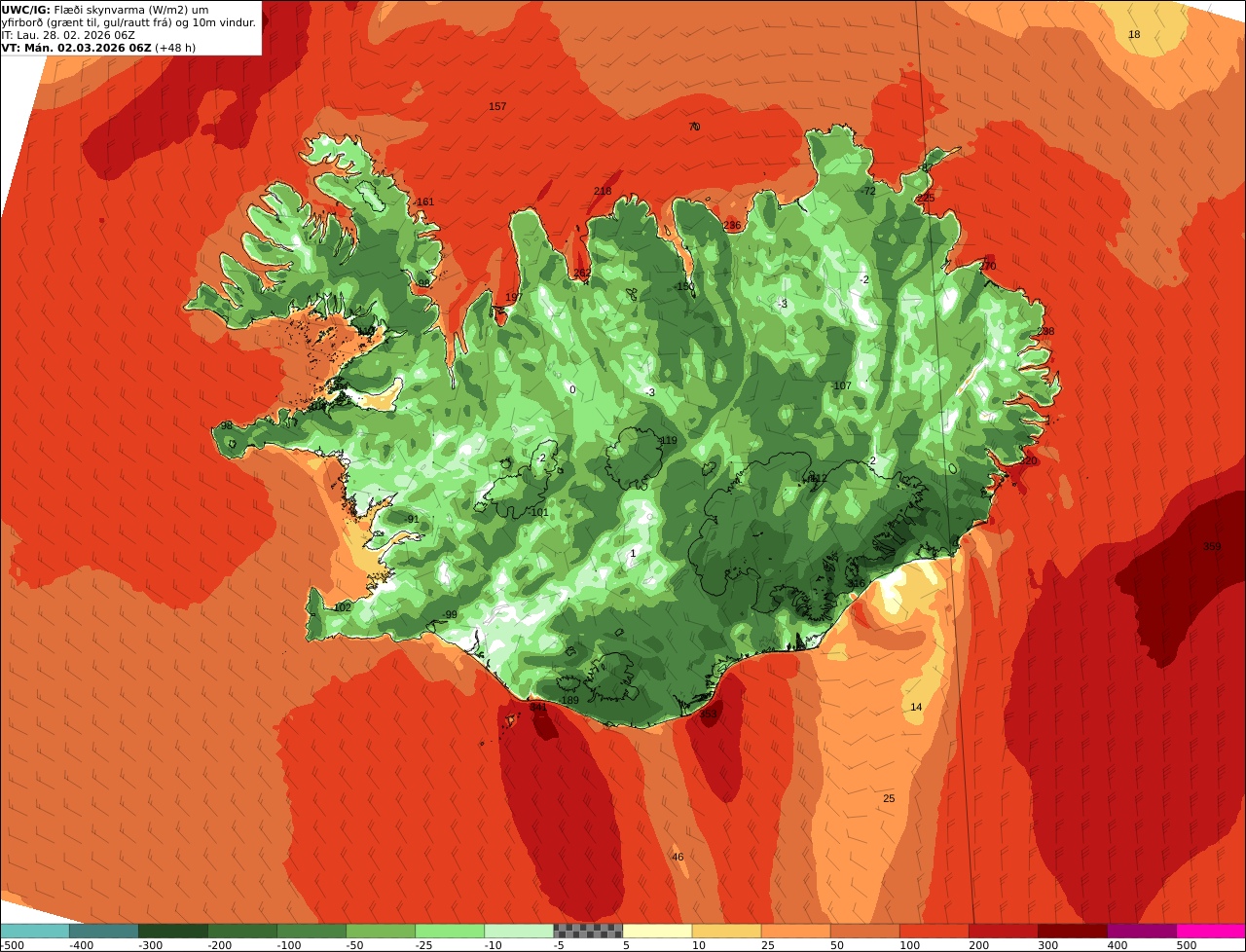
Task: Click the map value "359"
Action: [1212, 546]
